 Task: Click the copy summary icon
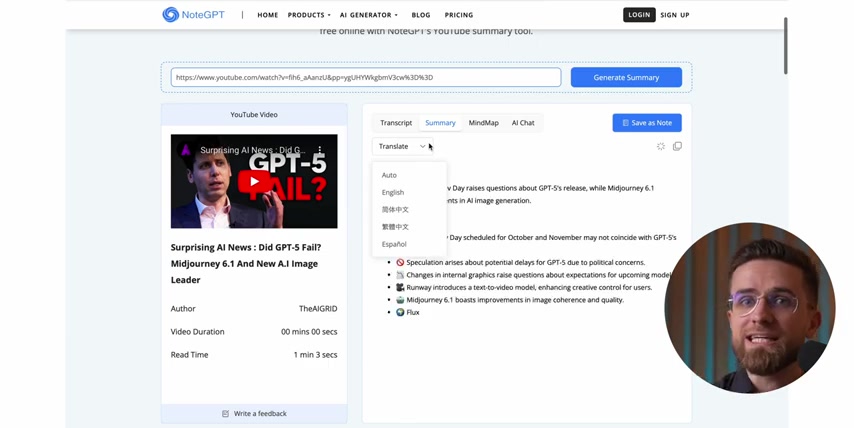[x=677, y=146]
